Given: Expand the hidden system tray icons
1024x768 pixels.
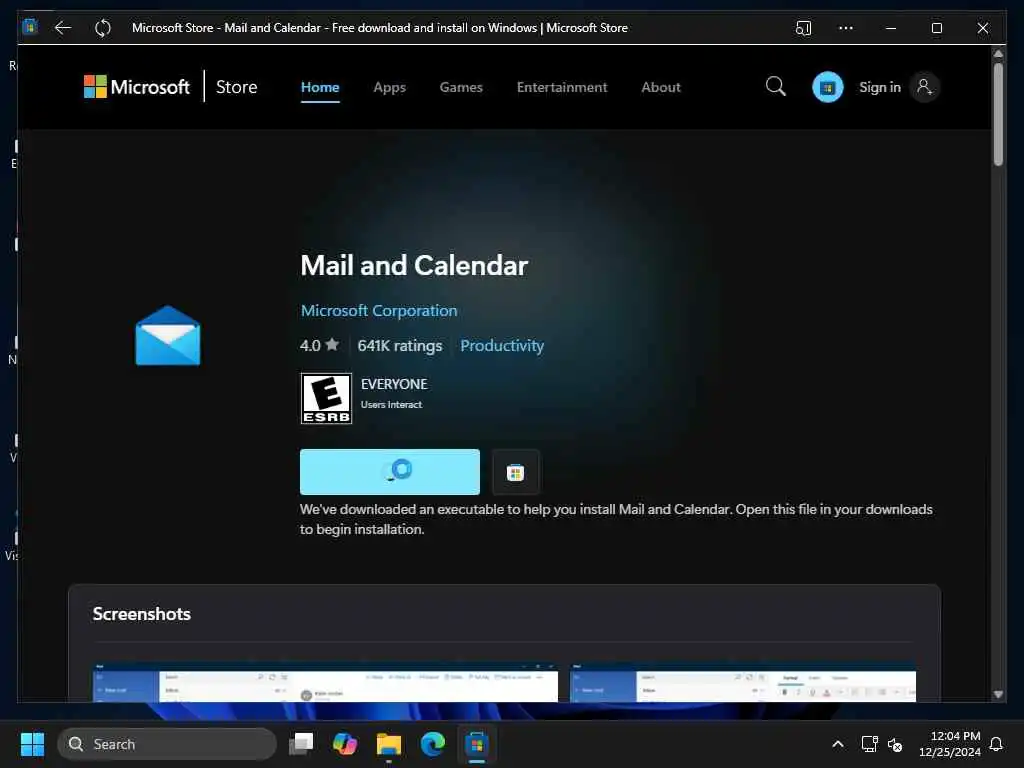Looking at the screenshot, I should [838, 744].
